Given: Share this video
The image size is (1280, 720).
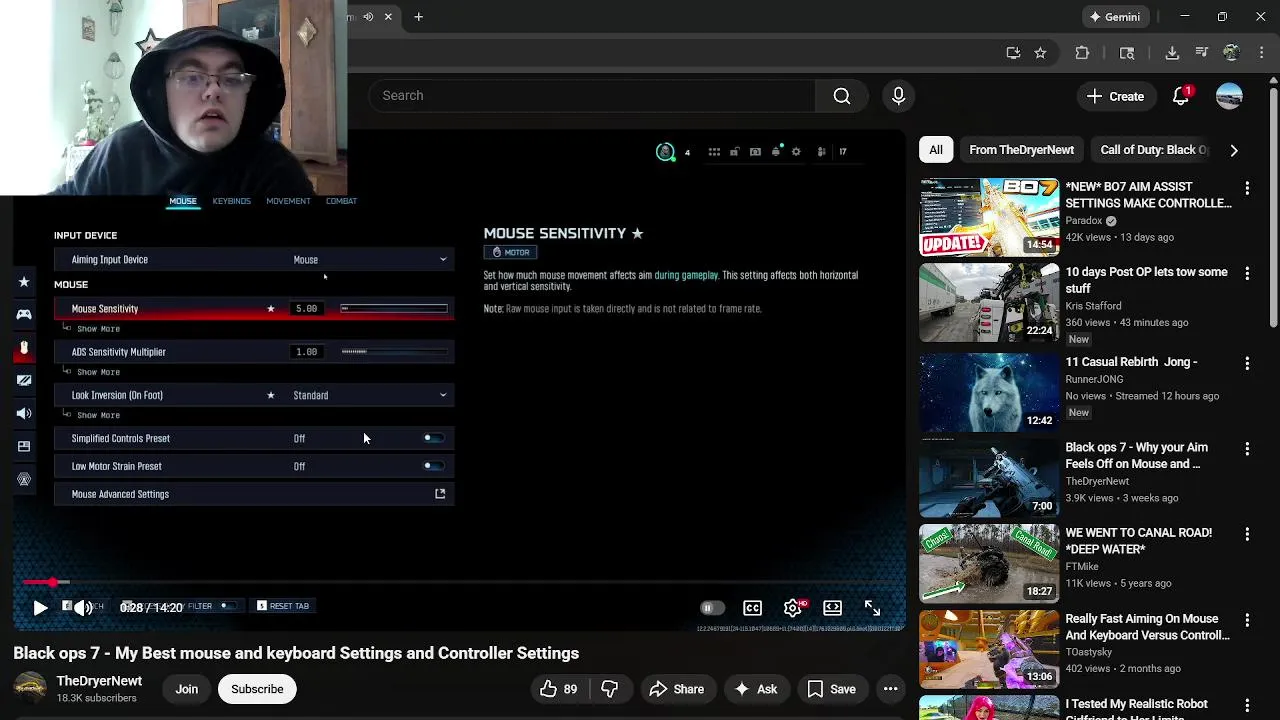Looking at the screenshot, I should 676,689.
